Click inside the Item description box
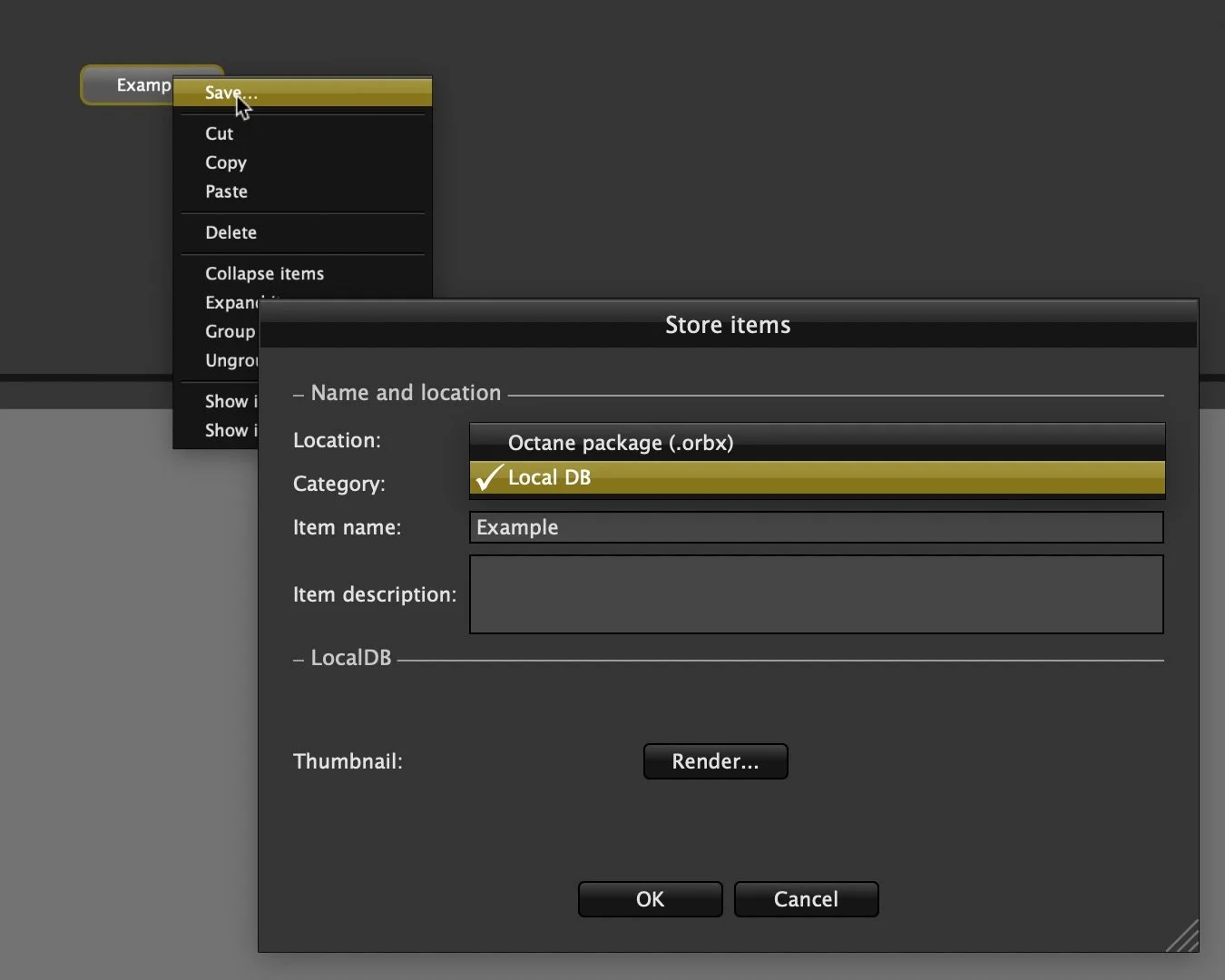This screenshot has height=980, width=1225. (x=815, y=594)
